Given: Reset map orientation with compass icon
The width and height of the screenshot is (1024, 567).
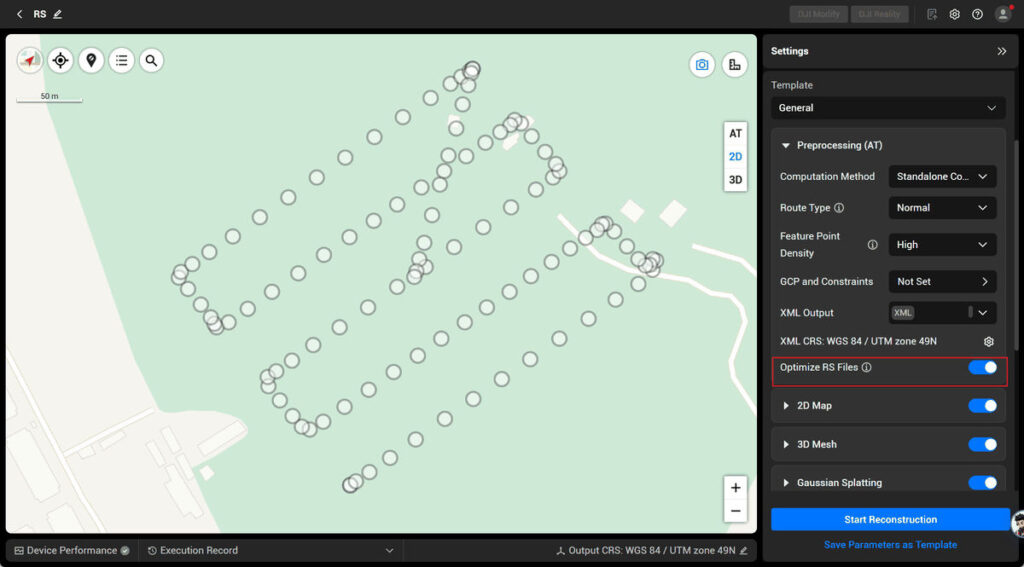Looking at the screenshot, I should [29, 61].
